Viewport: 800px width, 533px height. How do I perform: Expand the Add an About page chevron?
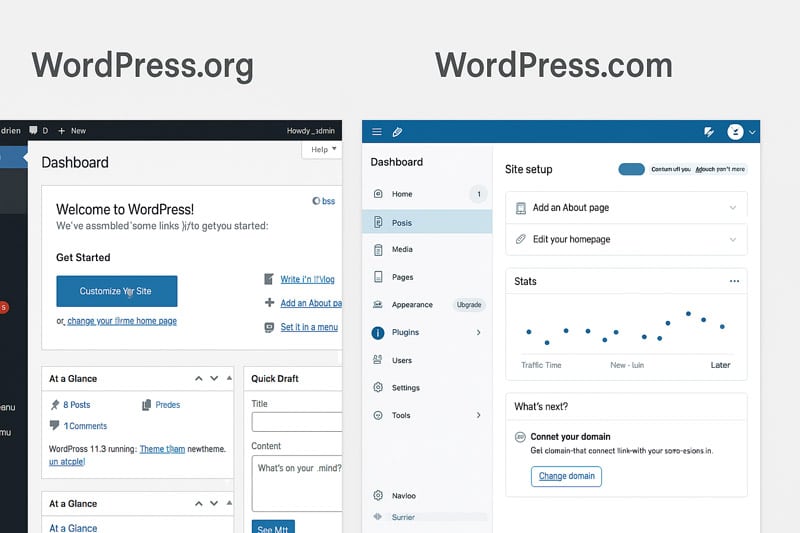pyautogui.click(x=733, y=208)
